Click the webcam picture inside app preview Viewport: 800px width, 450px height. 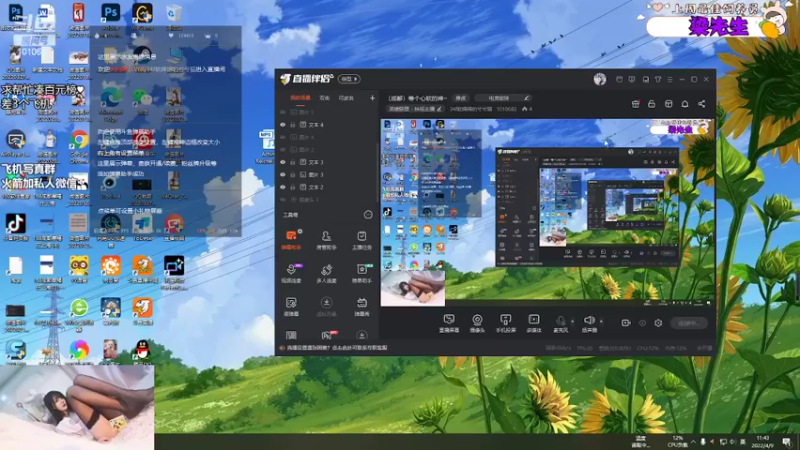point(413,288)
